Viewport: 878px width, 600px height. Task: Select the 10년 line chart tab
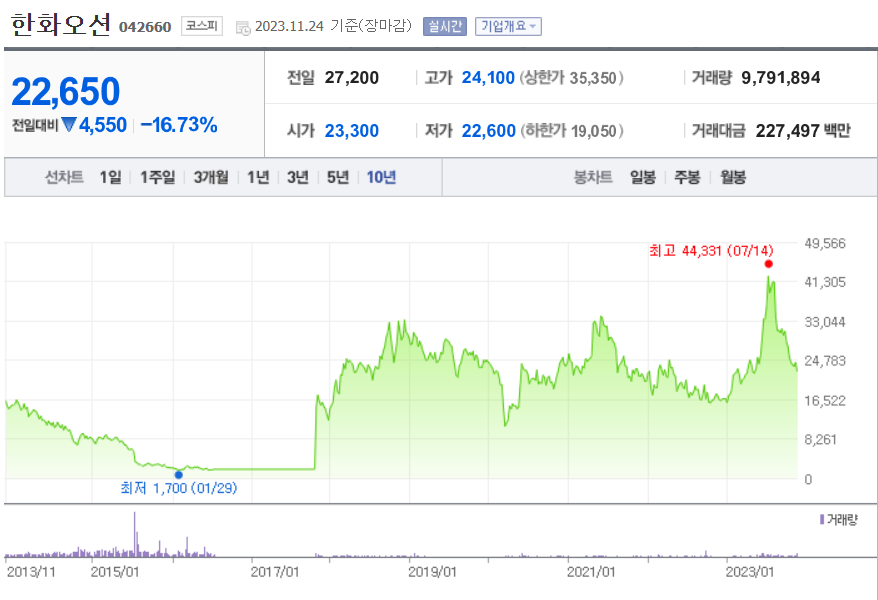pyautogui.click(x=381, y=177)
